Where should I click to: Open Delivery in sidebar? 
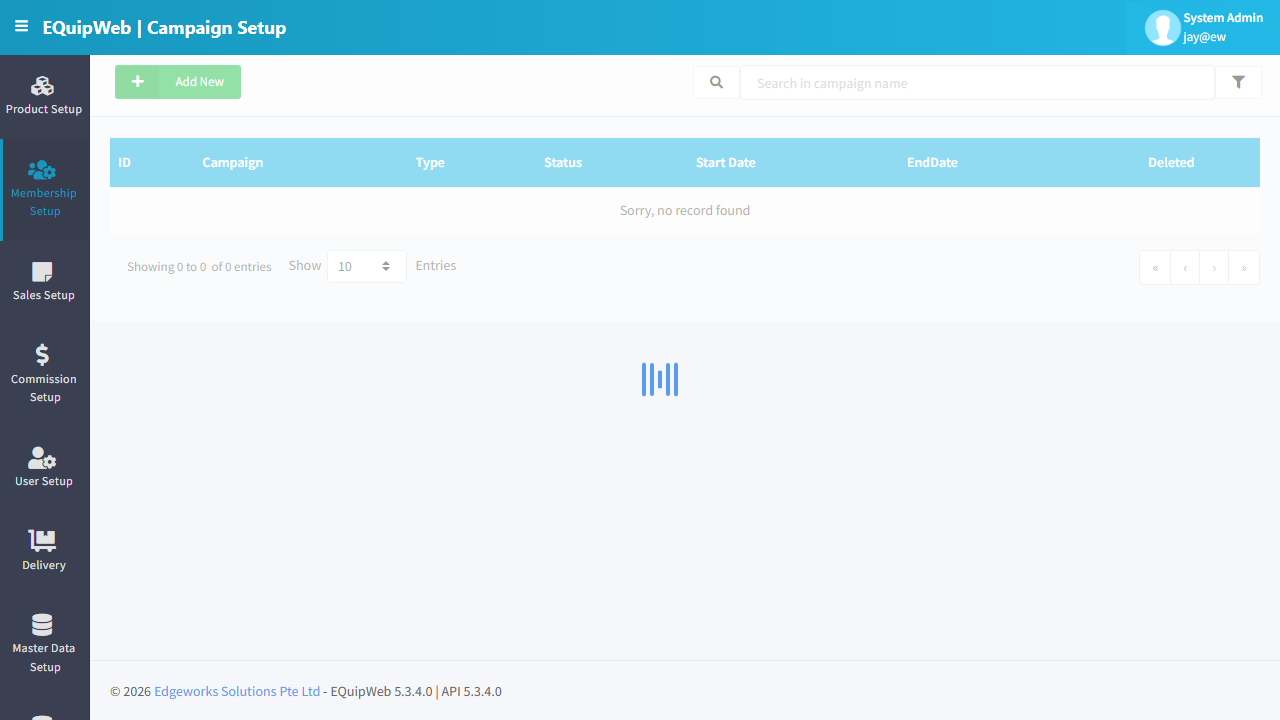[x=44, y=552]
